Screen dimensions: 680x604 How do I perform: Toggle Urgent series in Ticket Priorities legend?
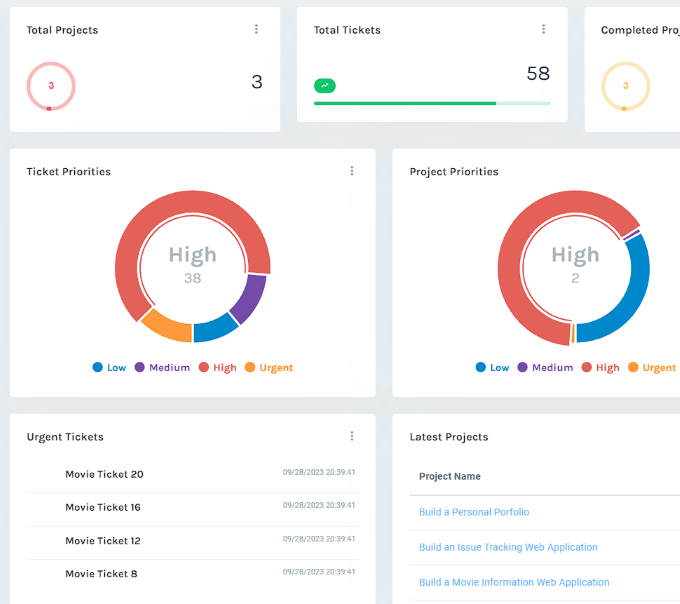268,368
